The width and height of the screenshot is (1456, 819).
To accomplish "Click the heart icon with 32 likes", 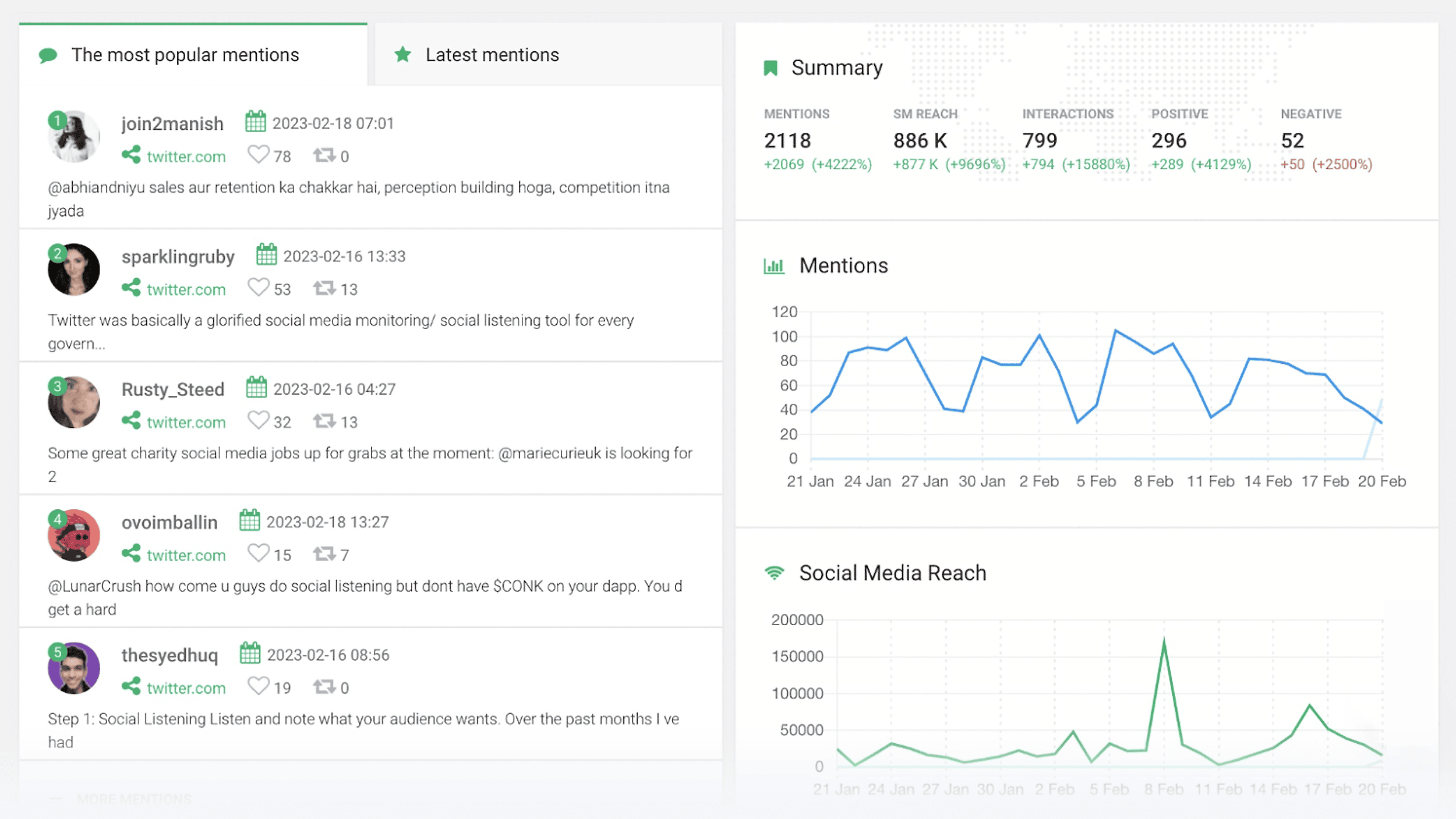I will coord(259,420).
